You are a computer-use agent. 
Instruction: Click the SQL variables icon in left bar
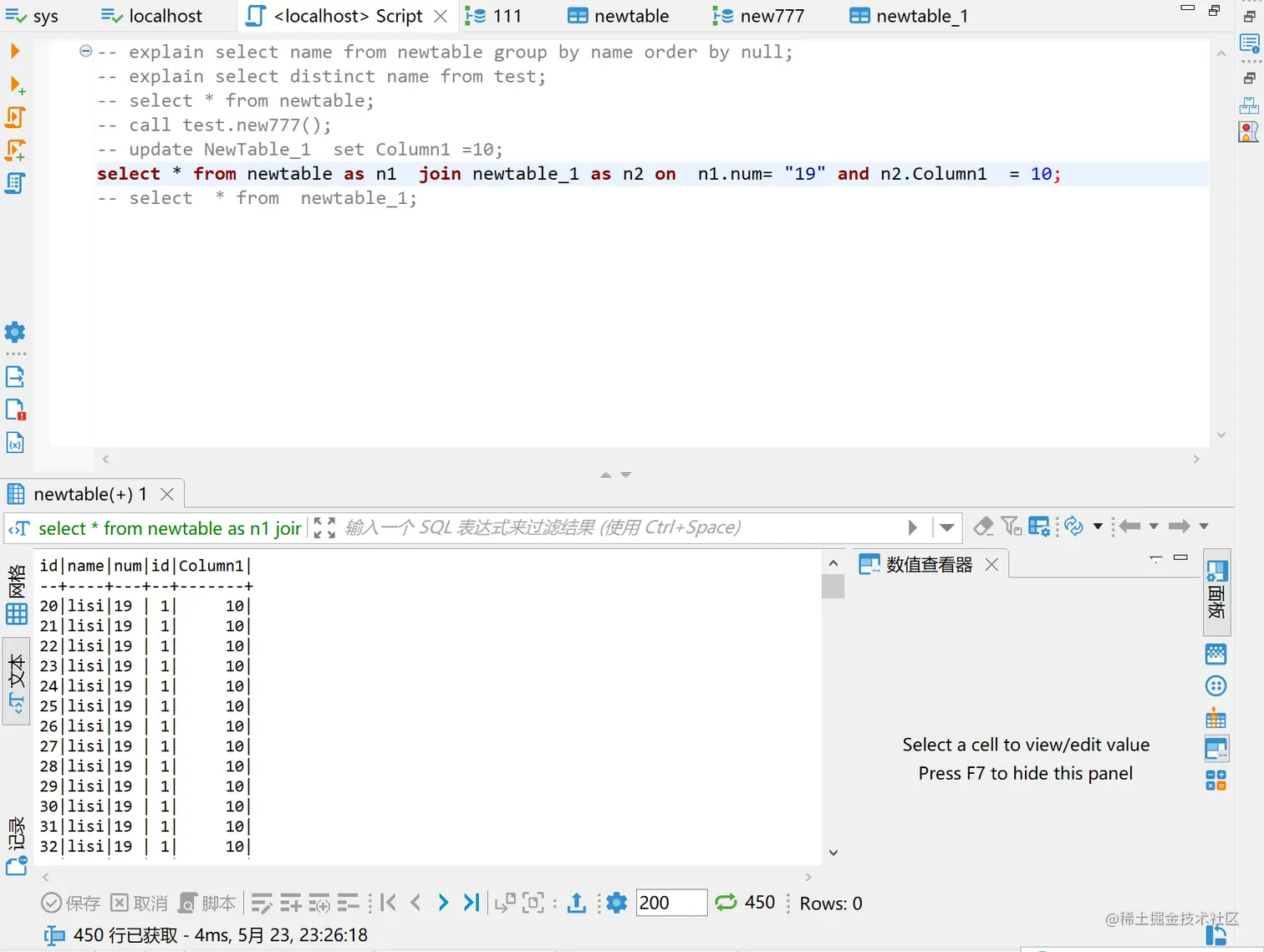(15, 442)
